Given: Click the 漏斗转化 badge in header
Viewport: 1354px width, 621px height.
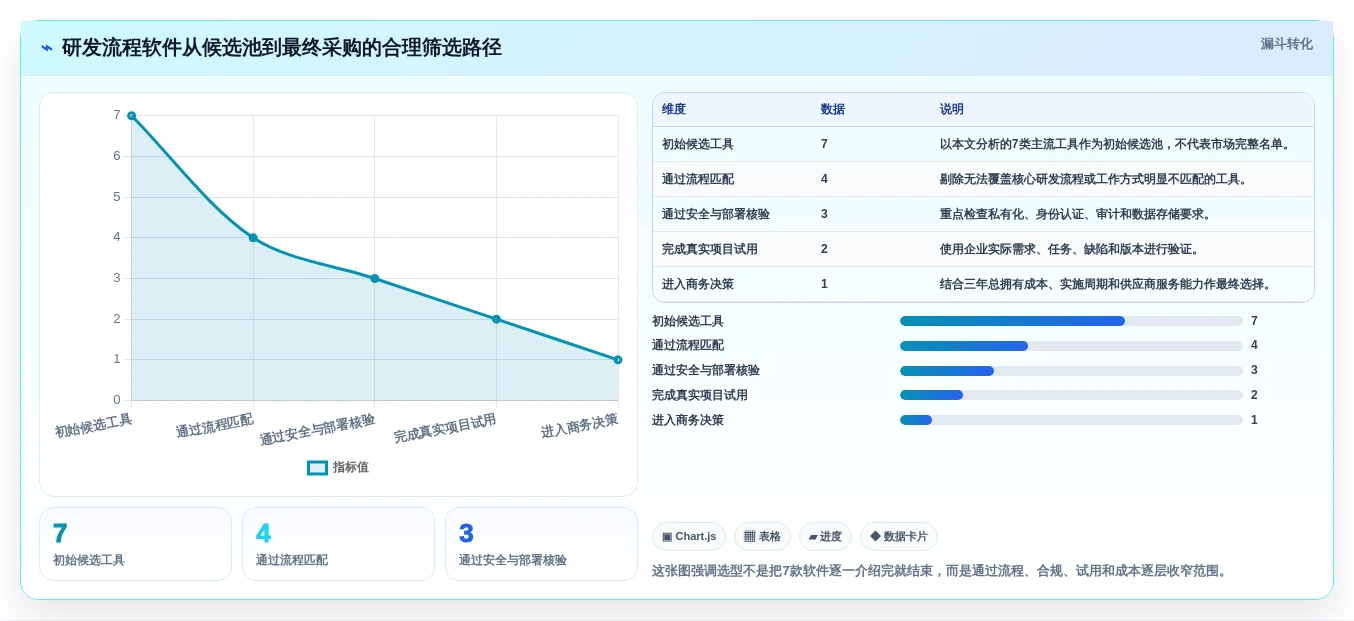Looking at the screenshot, I should tap(1286, 44).
